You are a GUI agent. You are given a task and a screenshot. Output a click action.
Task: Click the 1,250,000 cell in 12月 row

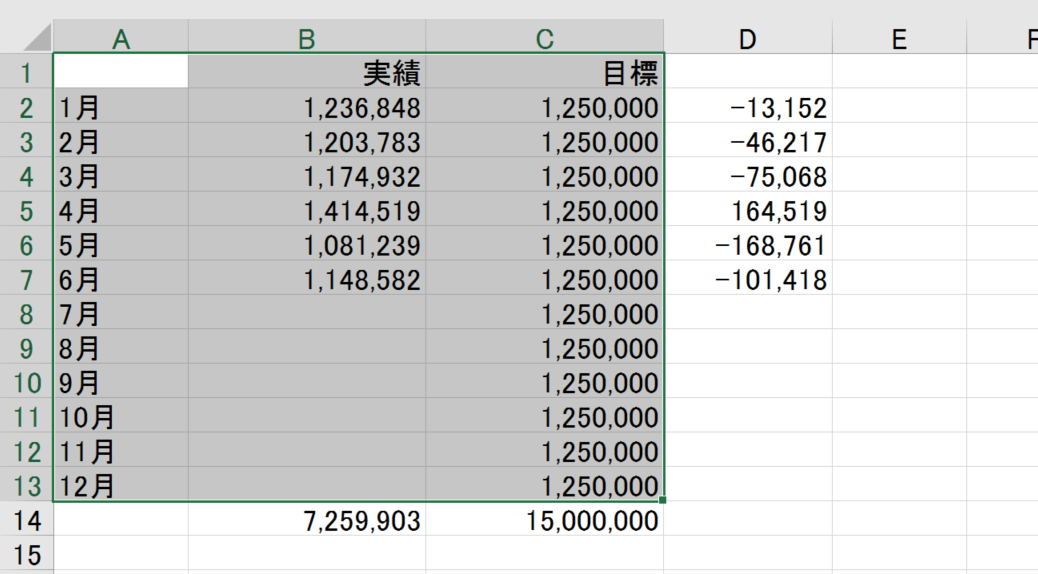pyautogui.click(x=544, y=485)
